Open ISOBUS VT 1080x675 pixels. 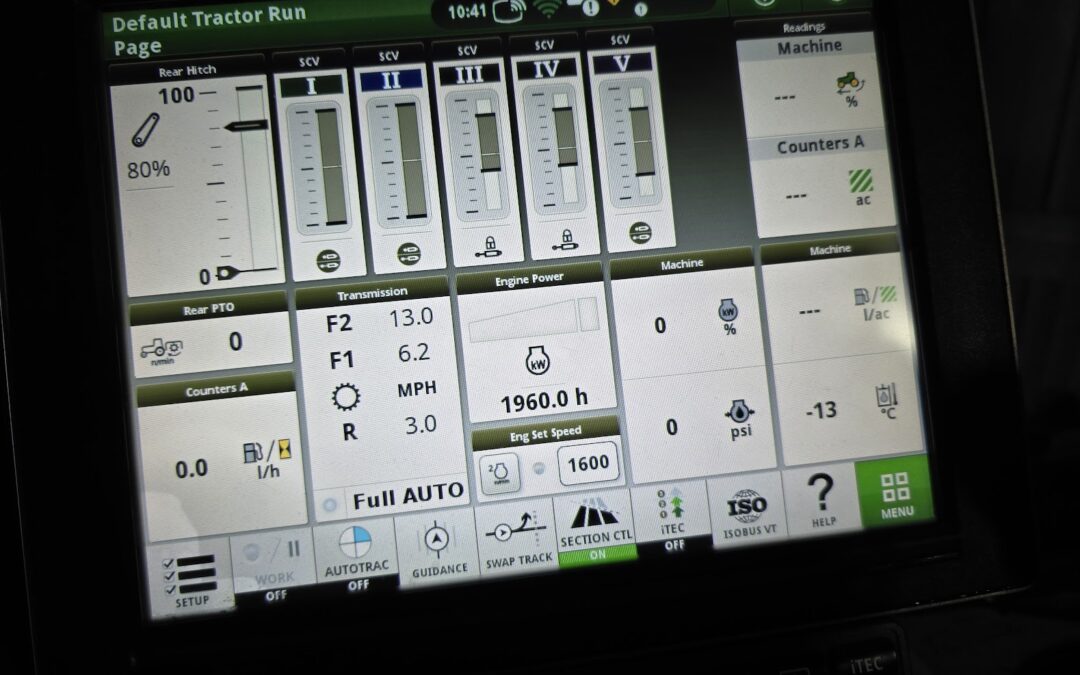[748, 509]
